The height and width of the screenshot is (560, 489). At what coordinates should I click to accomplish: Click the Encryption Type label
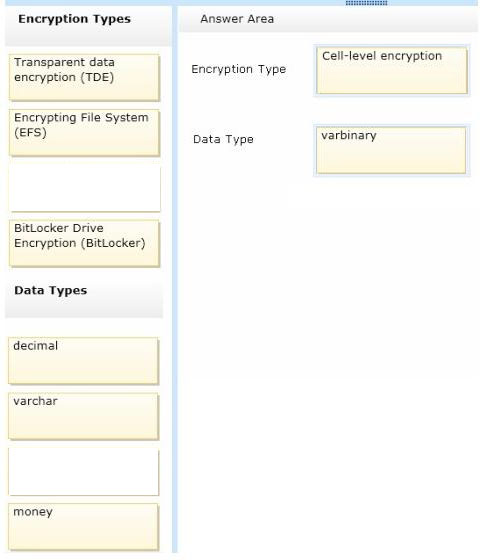coord(239,69)
